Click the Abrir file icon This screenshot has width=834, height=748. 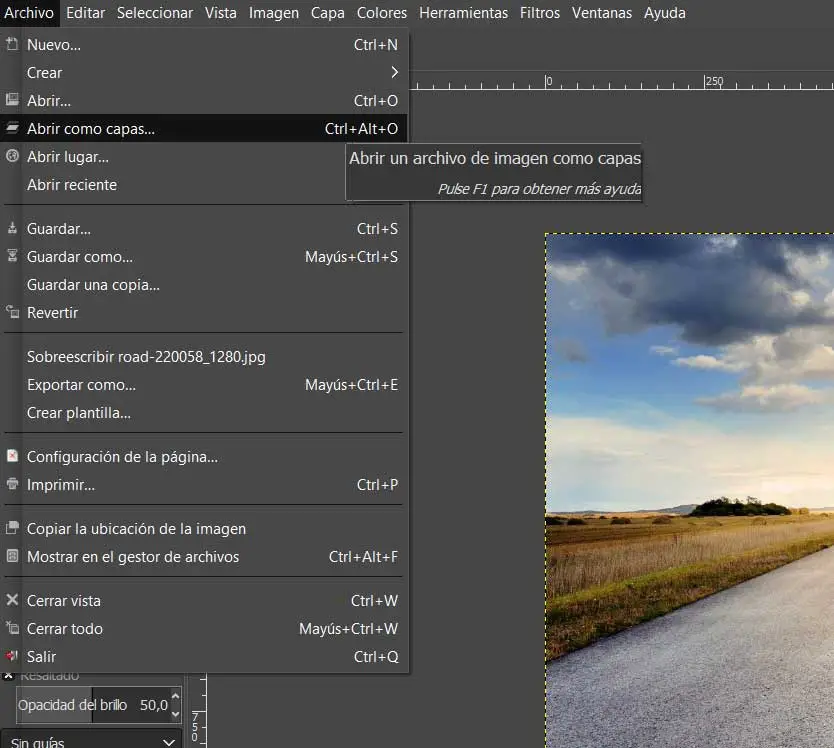(12, 101)
